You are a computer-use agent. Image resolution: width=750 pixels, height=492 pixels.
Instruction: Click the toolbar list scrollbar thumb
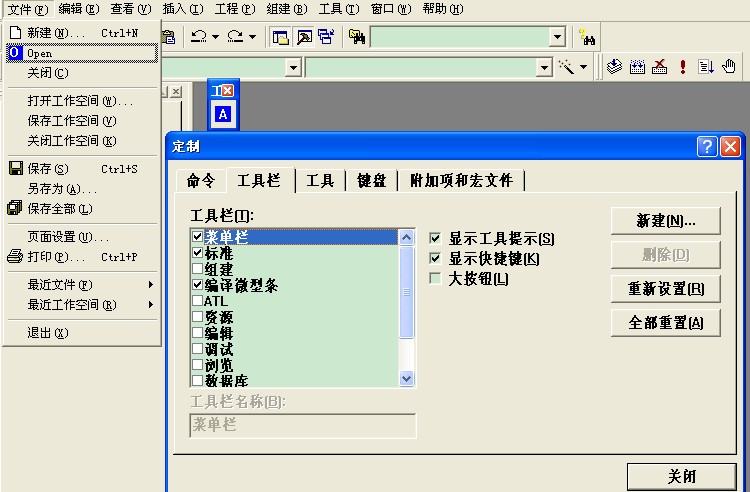(x=407, y=292)
